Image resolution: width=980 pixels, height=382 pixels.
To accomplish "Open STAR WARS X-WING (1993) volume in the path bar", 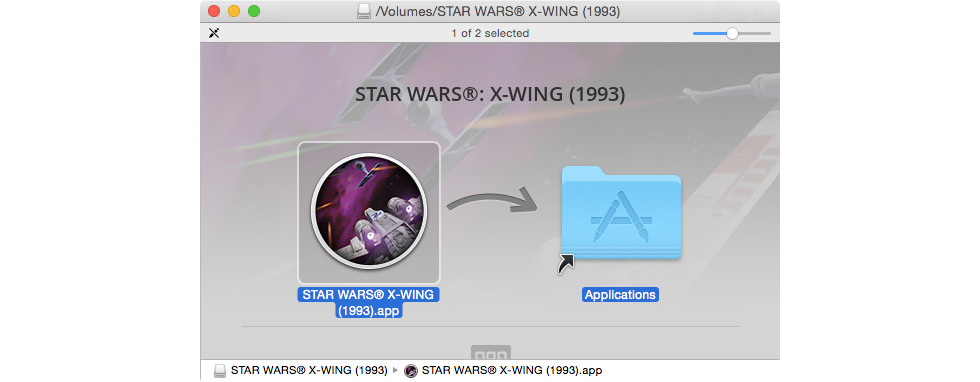I will point(309,370).
